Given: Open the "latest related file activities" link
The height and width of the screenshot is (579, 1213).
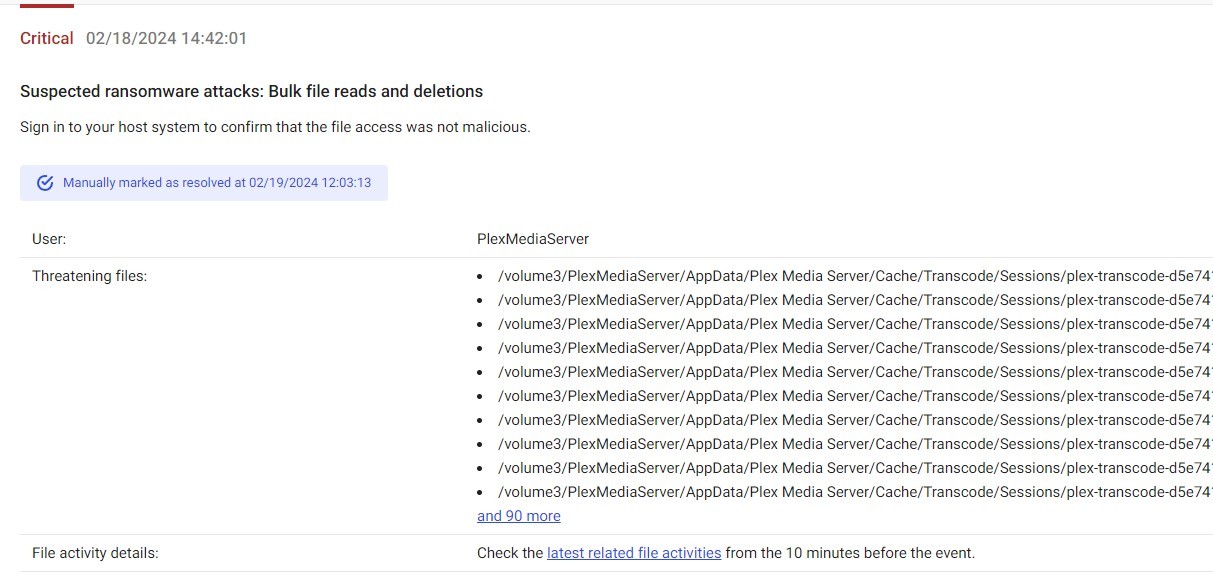Looking at the screenshot, I should (x=634, y=552).
